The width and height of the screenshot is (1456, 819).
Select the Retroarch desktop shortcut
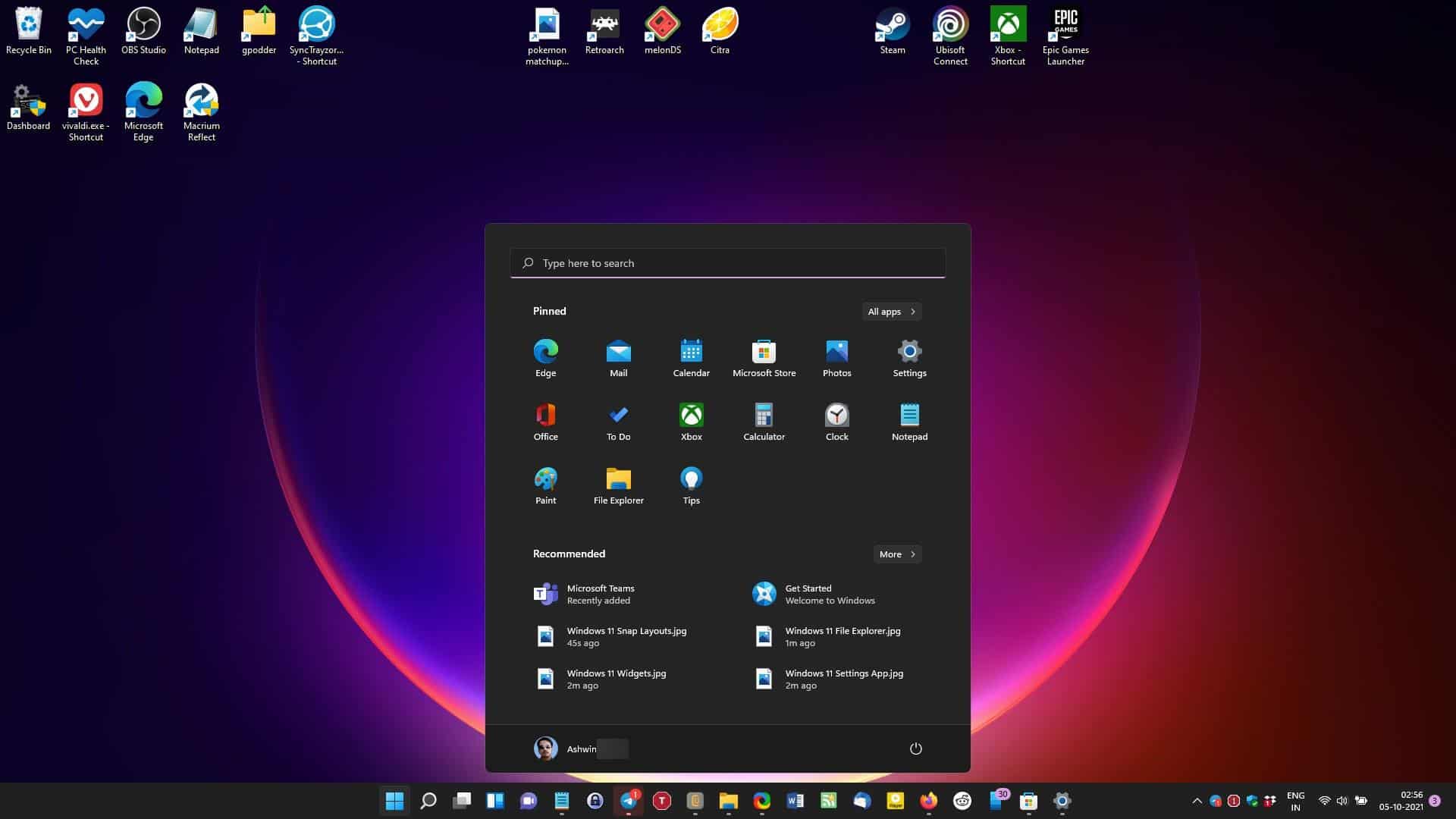pos(604,31)
